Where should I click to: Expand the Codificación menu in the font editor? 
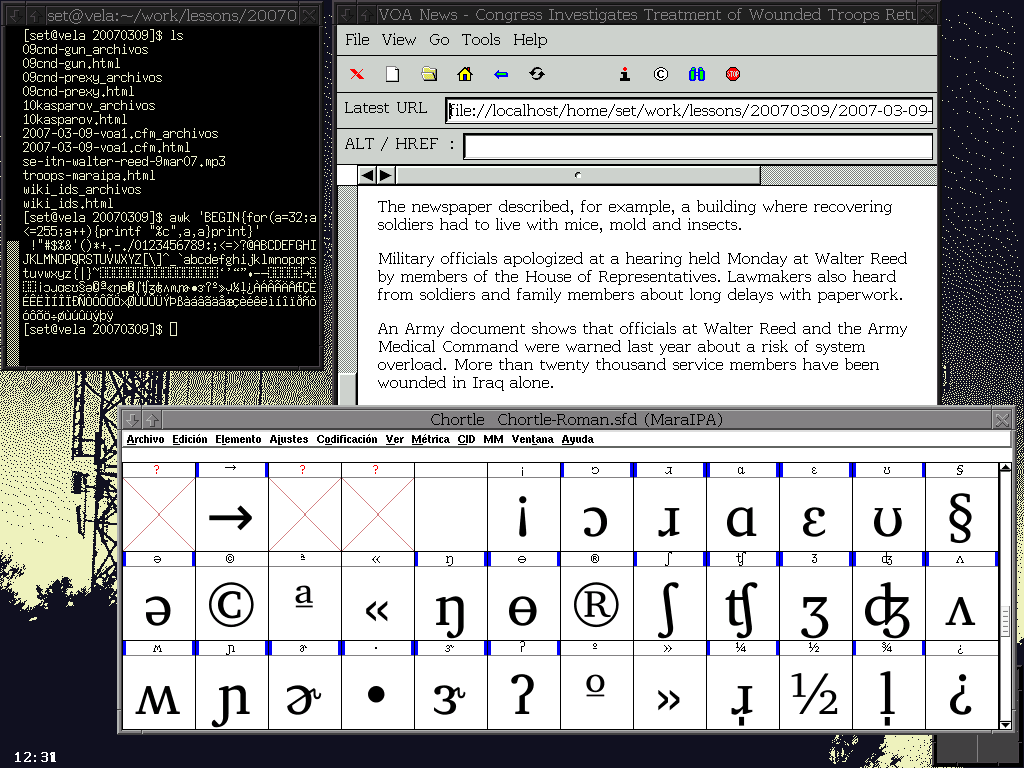pos(347,439)
